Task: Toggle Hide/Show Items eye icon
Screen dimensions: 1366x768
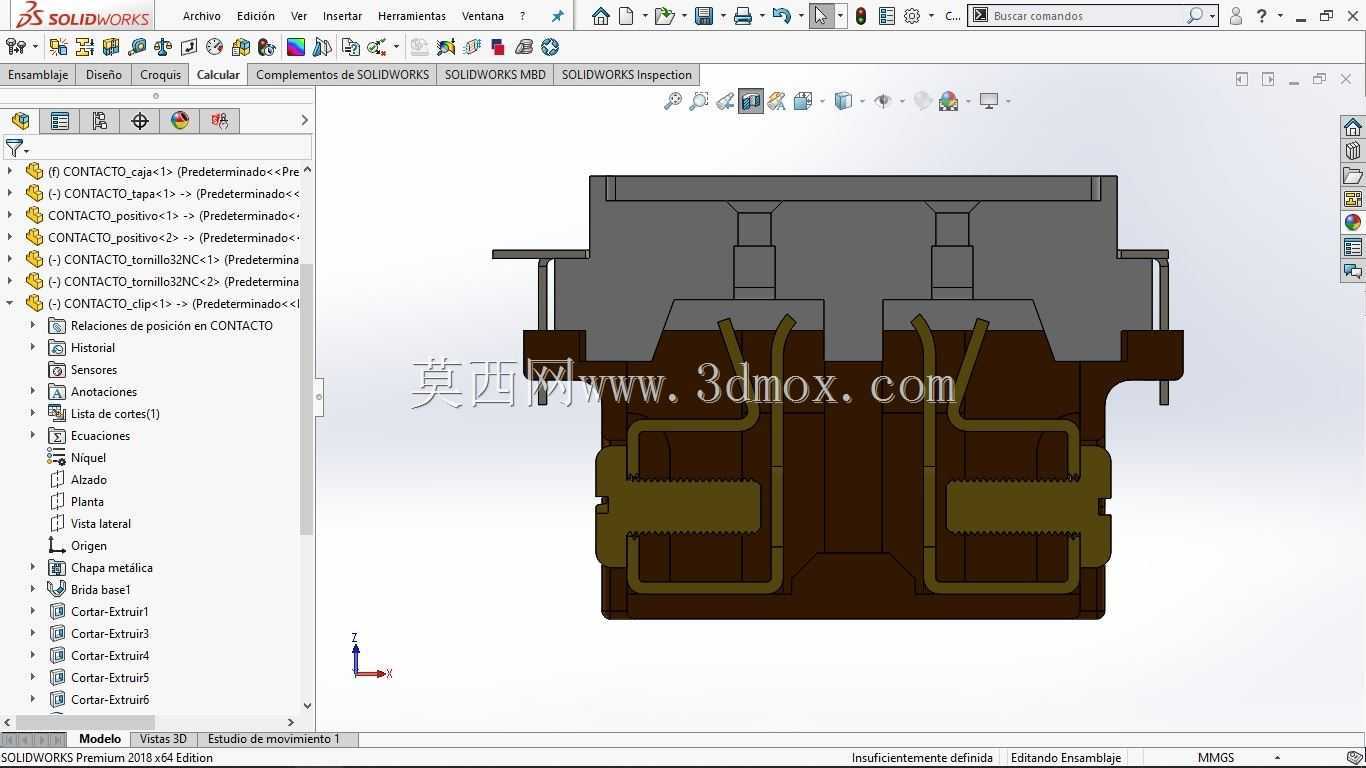Action: [x=883, y=101]
